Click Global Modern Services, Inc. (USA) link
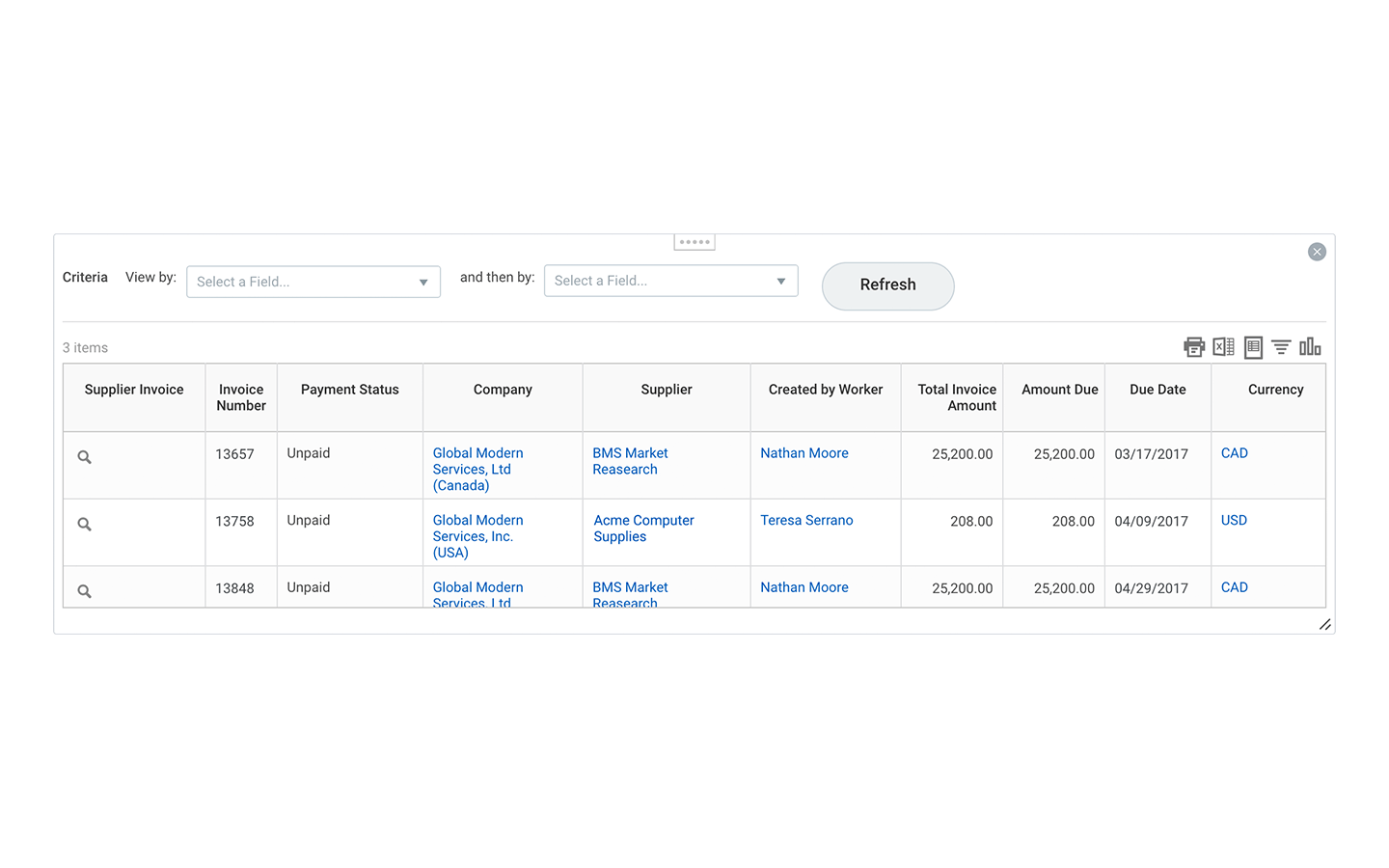The width and height of the screenshot is (1389, 868). (x=477, y=536)
